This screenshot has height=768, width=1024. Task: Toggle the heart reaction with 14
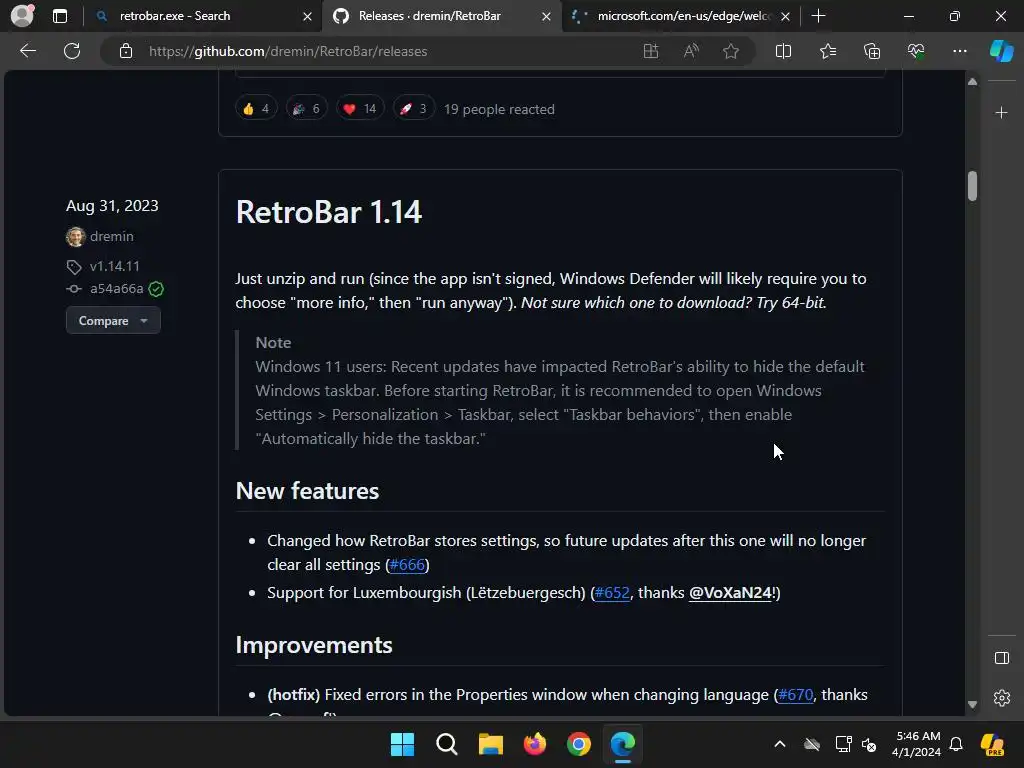pos(360,109)
